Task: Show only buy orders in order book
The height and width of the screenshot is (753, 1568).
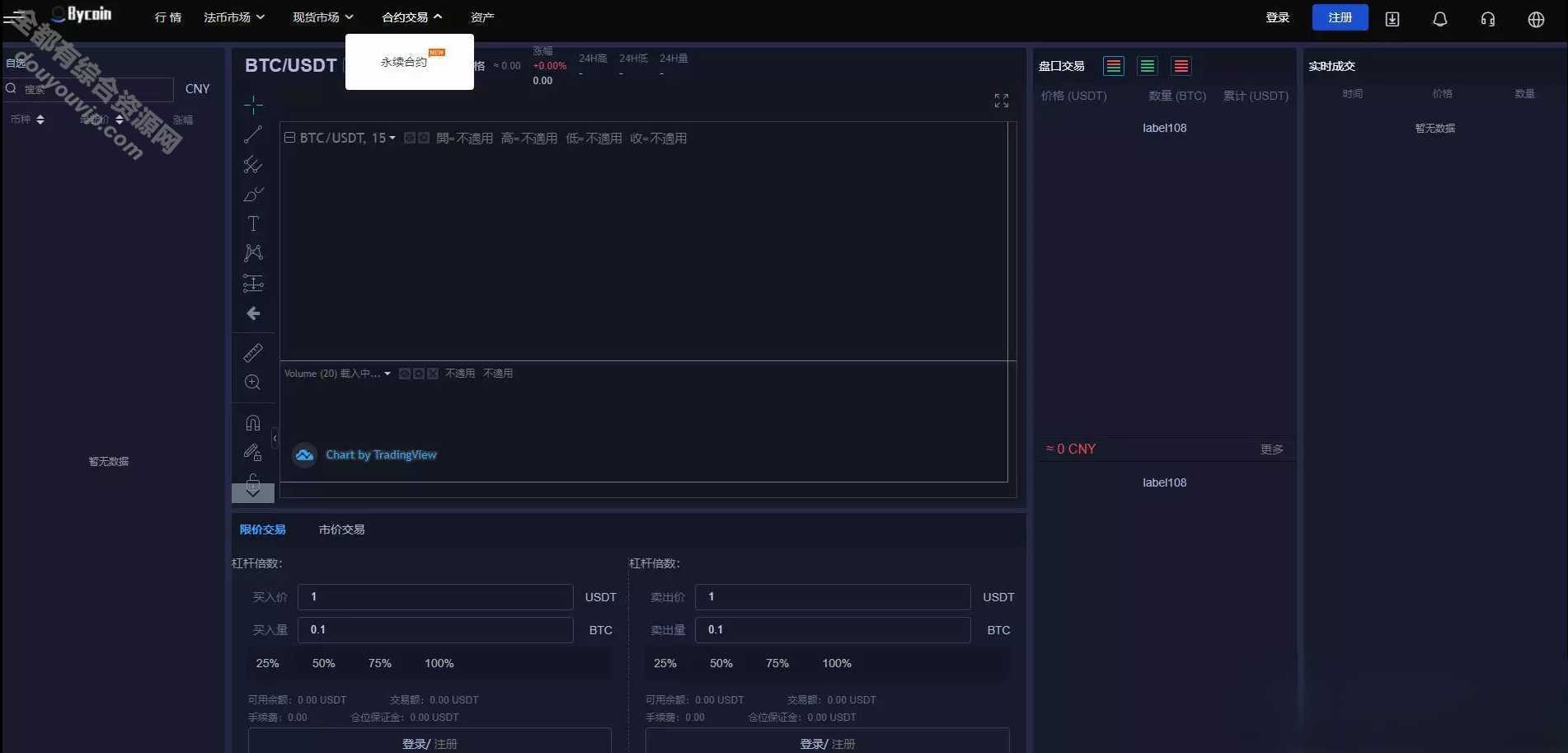Action: (1148, 66)
